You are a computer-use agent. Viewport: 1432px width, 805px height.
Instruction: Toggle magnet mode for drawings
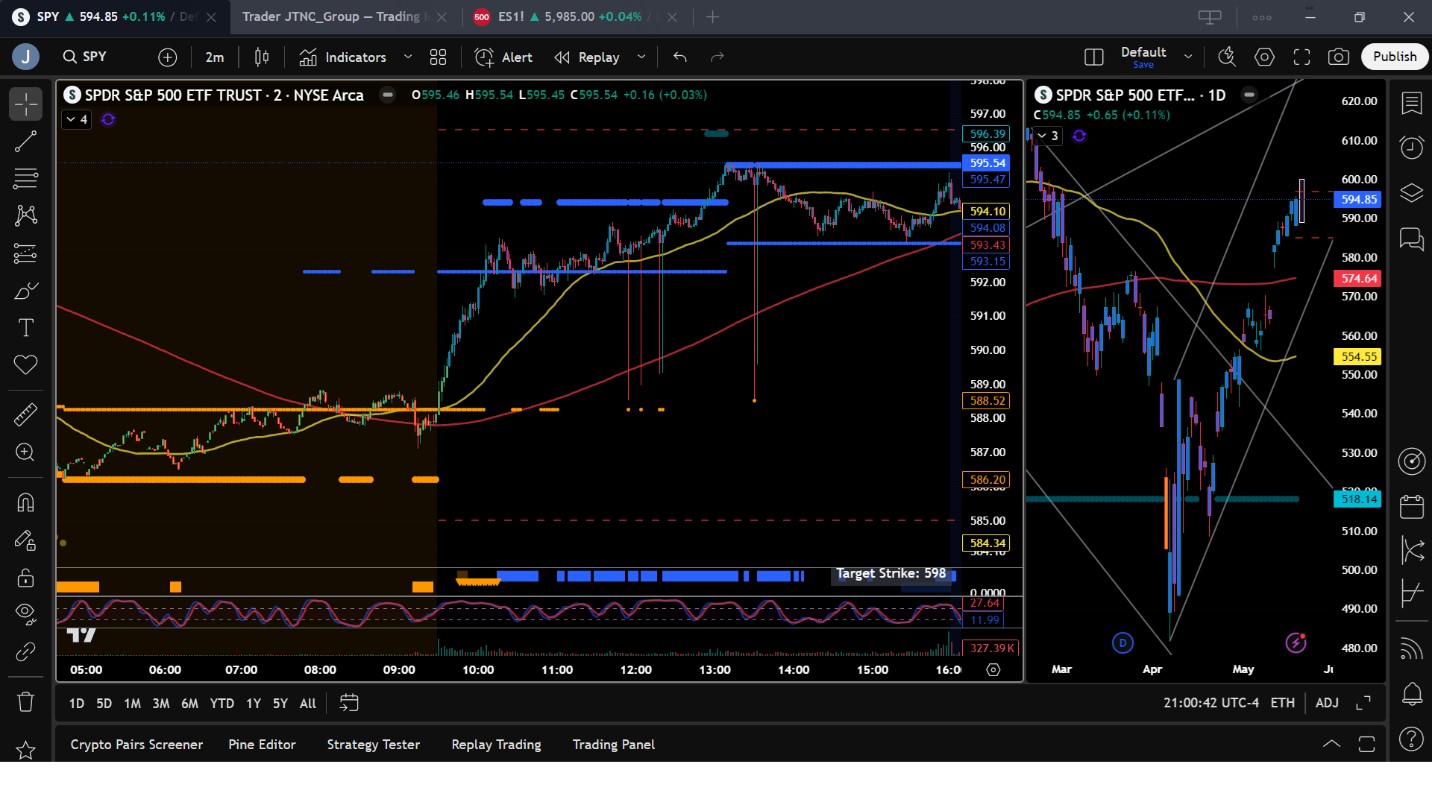click(x=26, y=502)
